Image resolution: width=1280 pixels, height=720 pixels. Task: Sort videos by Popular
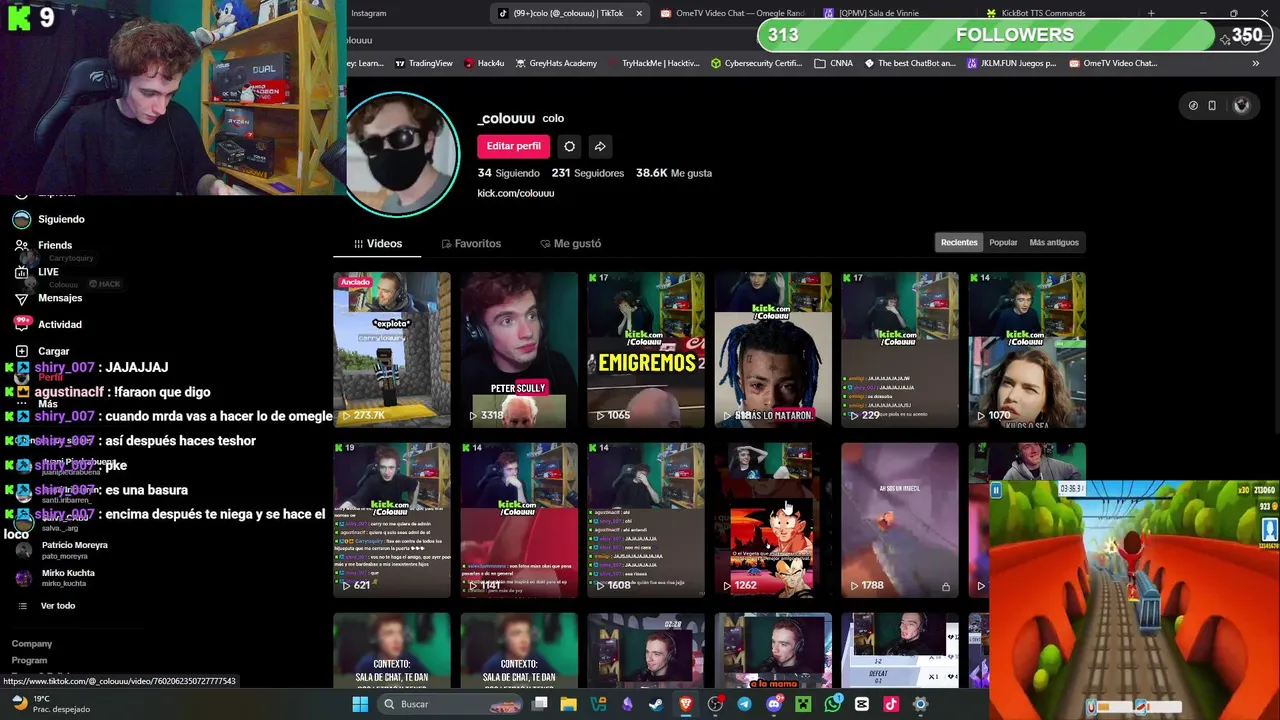tap(1003, 242)
